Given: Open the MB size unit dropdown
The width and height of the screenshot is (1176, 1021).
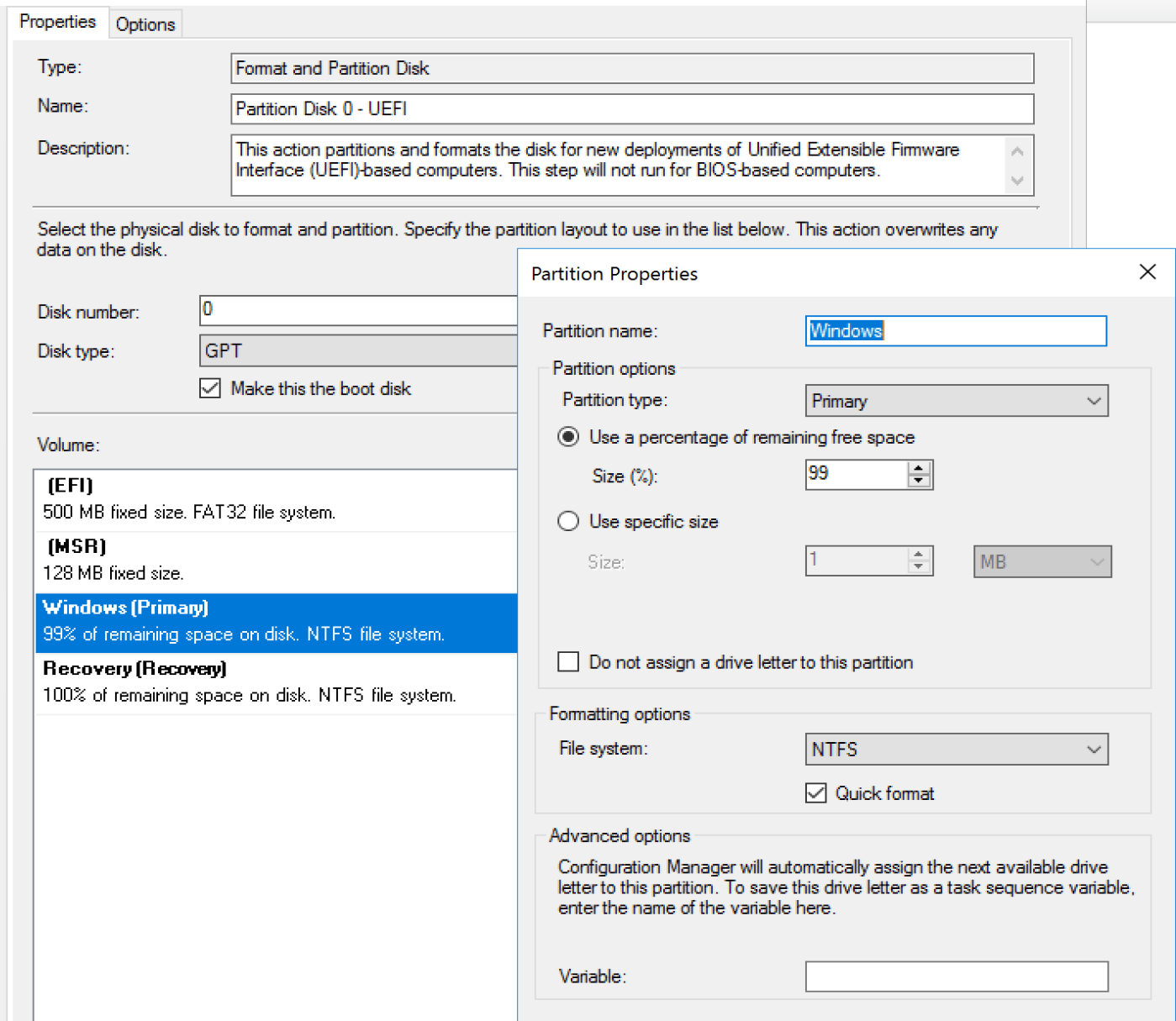Looking at the screenshot, I should (1042, 561).
